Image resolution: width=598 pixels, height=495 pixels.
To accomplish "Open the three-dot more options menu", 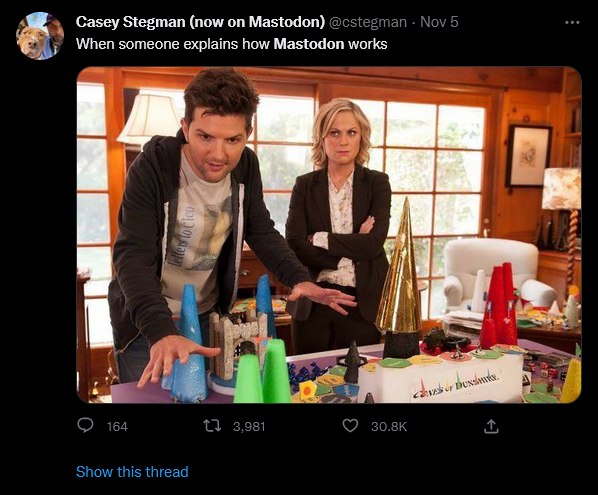I will tap(572, 23).
